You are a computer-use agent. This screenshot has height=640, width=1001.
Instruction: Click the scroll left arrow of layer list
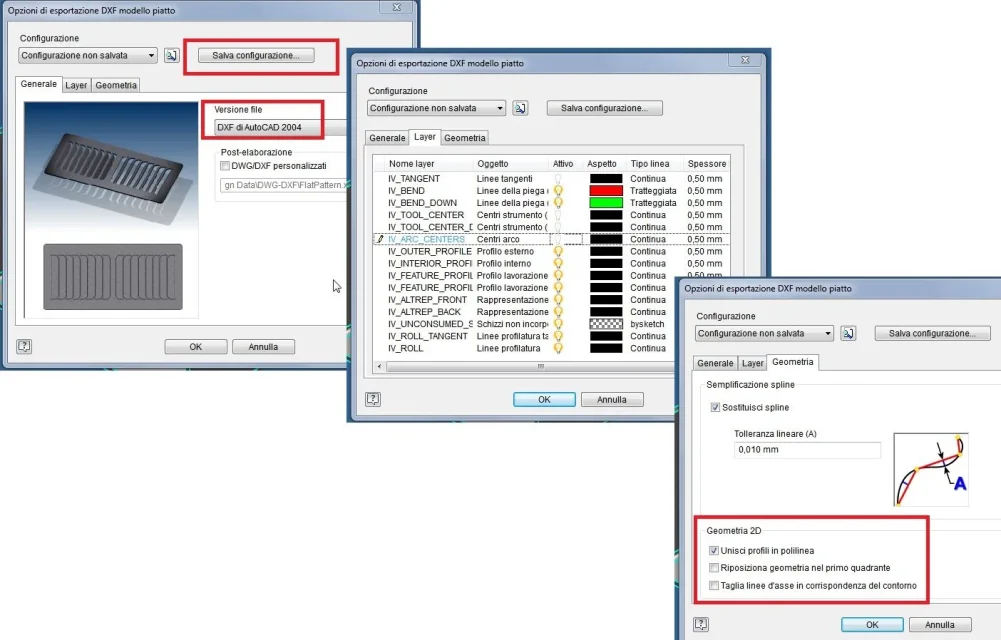[x=379, y=366]
